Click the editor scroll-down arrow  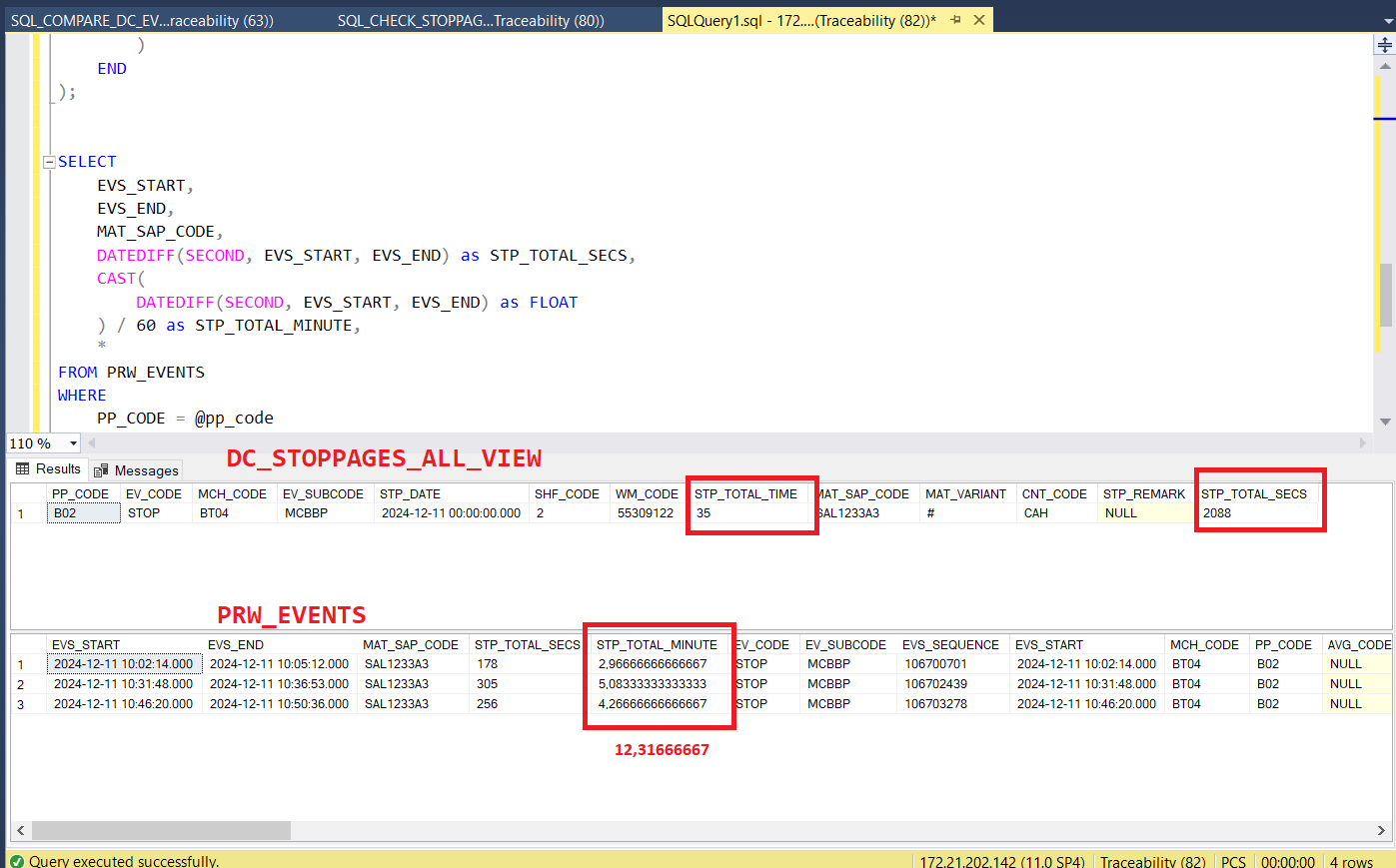tap(1385, 422)
